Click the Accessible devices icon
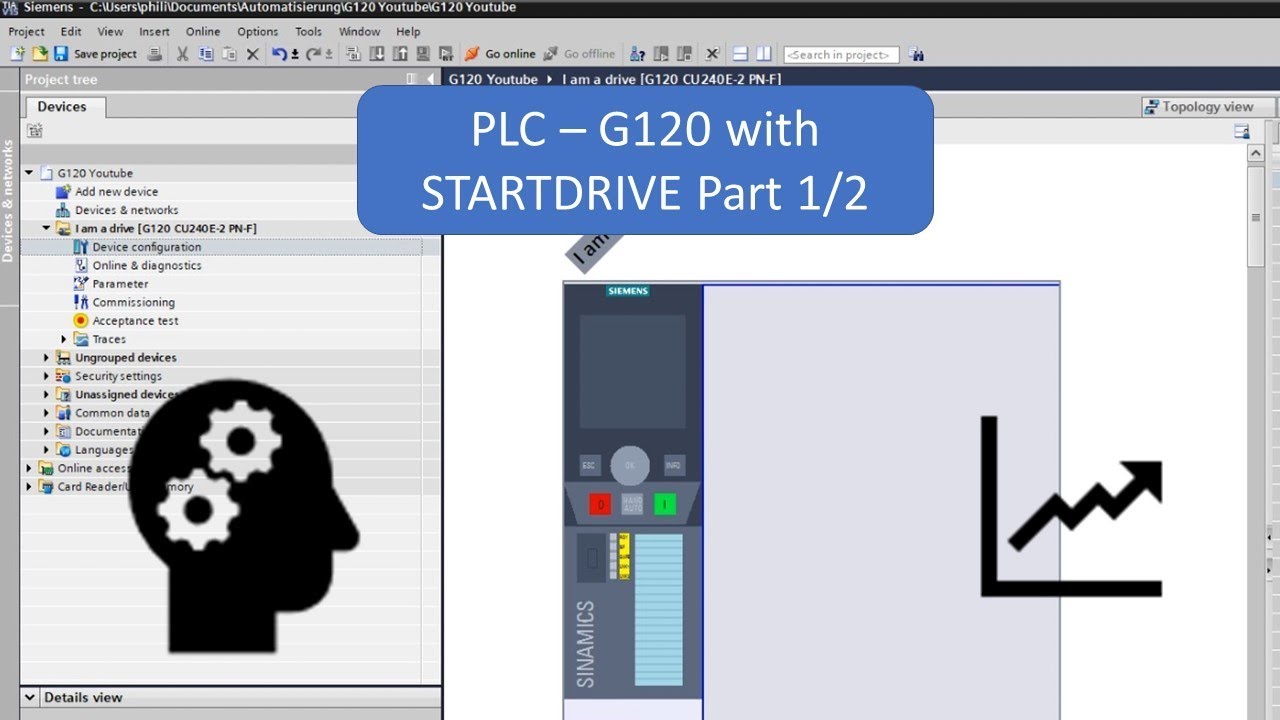Screen dimensions: 1280x720 (637, 54)
